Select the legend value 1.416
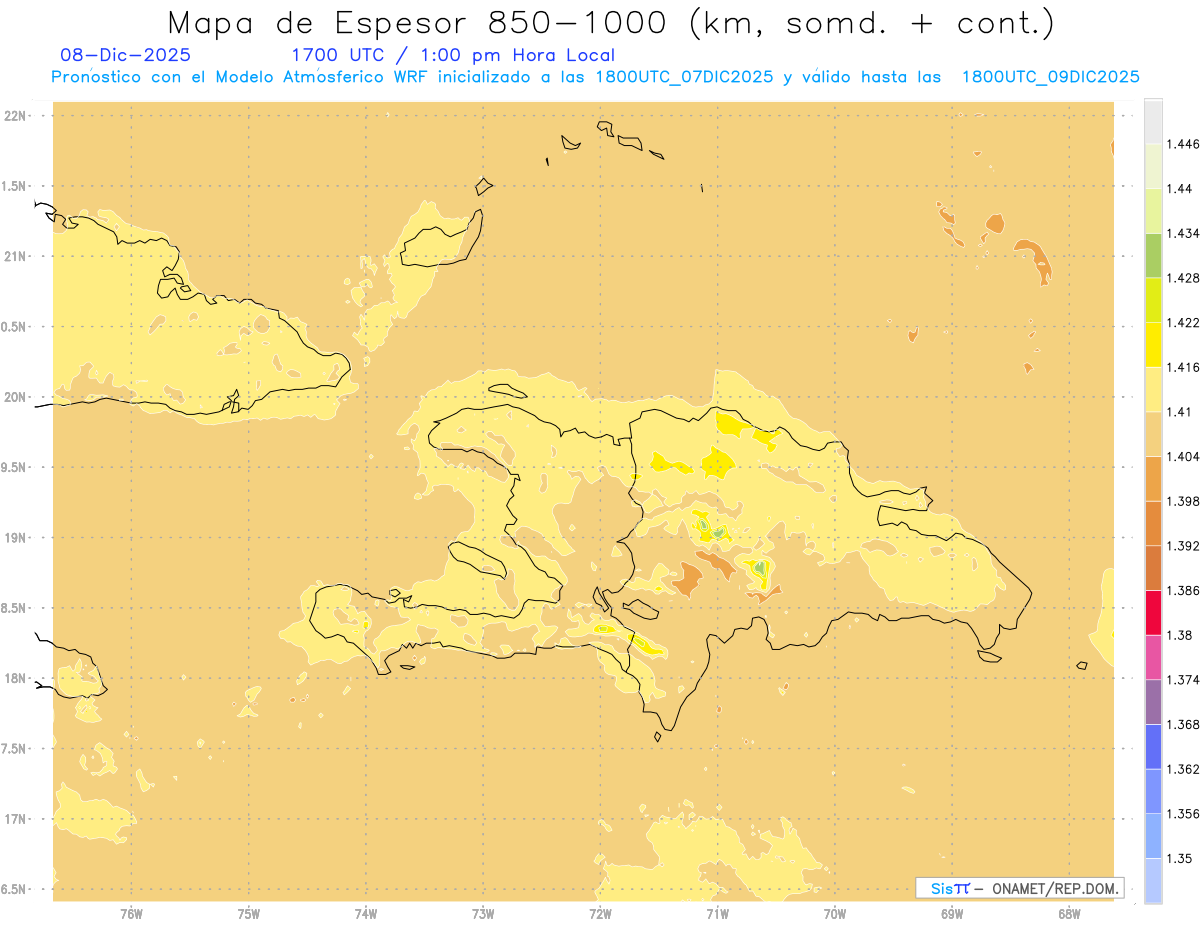 (x=1183, y=367)
